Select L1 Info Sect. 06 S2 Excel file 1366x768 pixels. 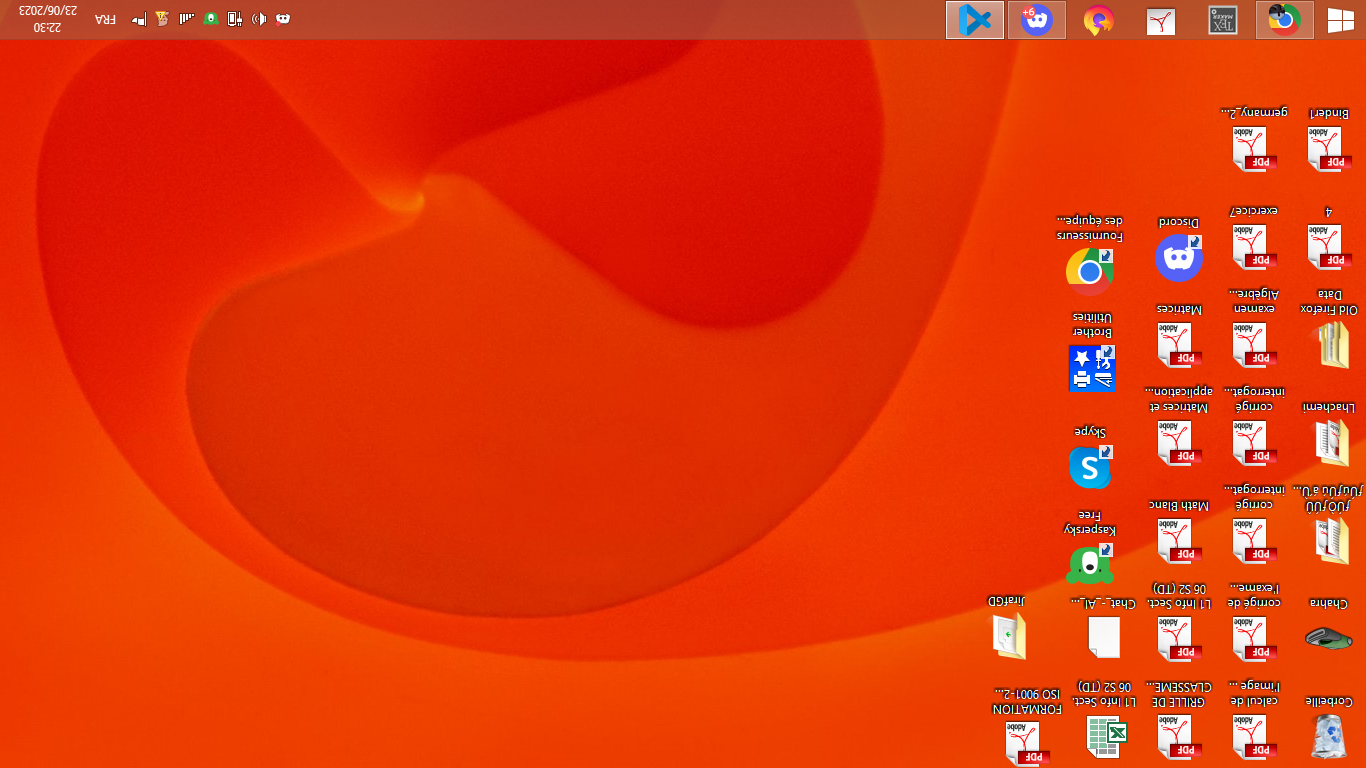pyautogui.click(x=1104, y=722)
